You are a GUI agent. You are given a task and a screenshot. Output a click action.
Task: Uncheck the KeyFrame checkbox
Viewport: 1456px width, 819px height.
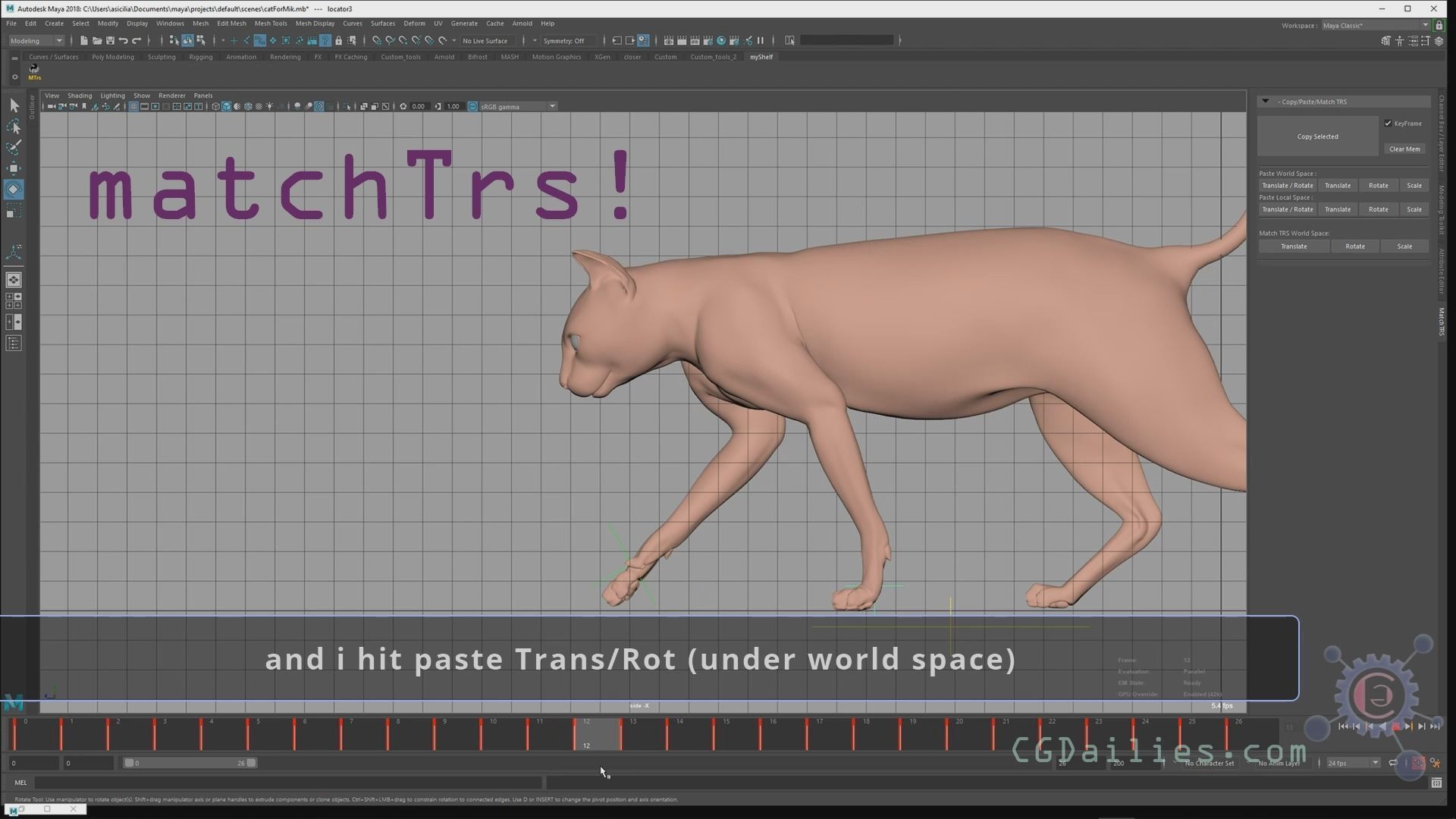pos(1388,124)
